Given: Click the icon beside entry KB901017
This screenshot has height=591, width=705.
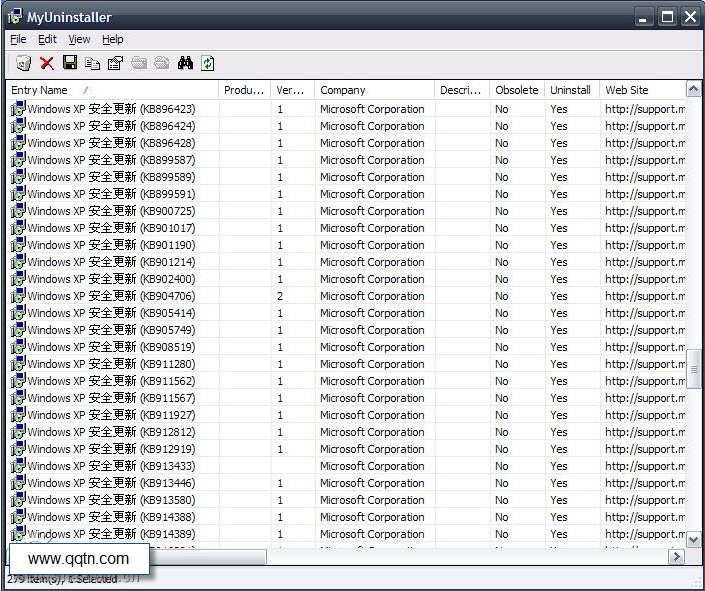Looking at the screenshot, I should coord(18,228).
